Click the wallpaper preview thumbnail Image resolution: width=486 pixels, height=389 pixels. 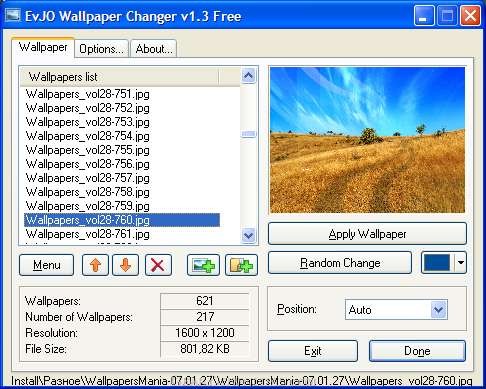pos(367,140)
